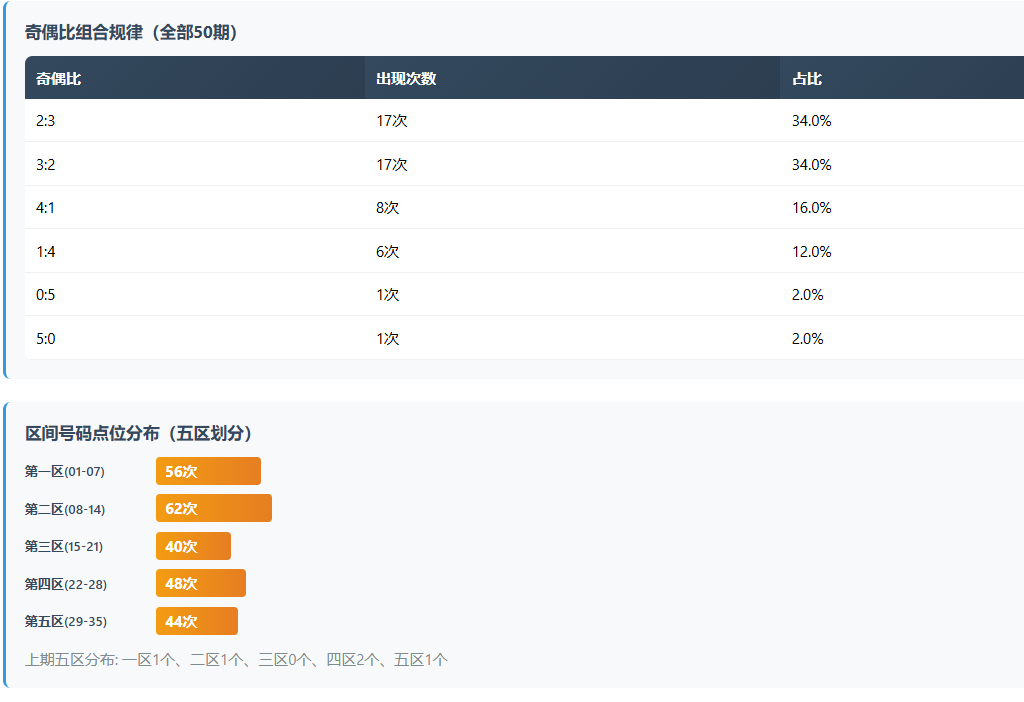
Task: Click the 占比 column header
Action: (807, 79)
